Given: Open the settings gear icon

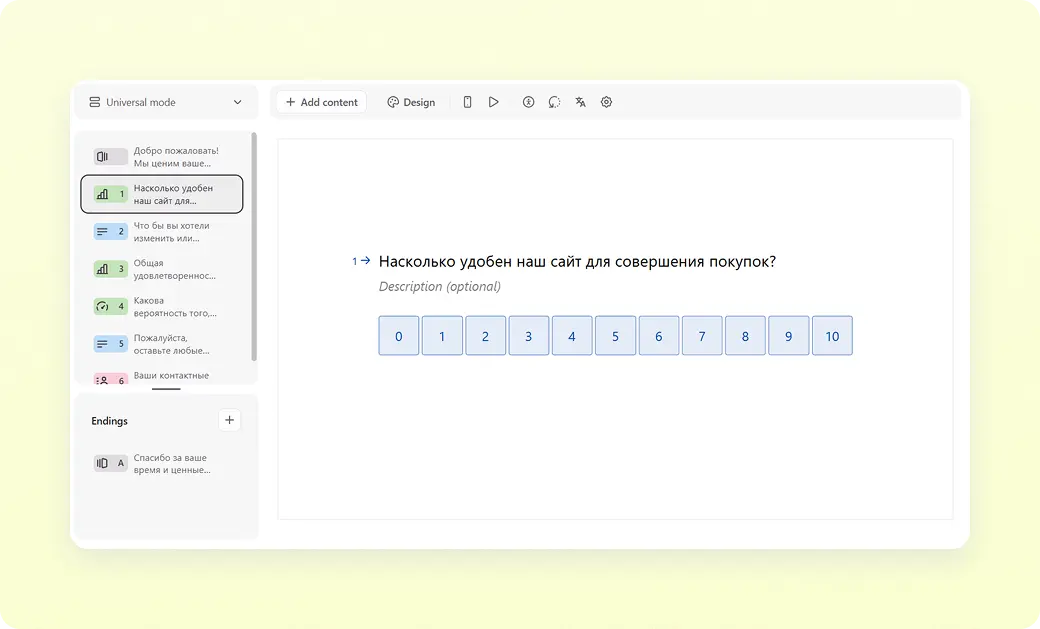Looking at the screenshot, I should pyautogui.click(x=606, y=102).
